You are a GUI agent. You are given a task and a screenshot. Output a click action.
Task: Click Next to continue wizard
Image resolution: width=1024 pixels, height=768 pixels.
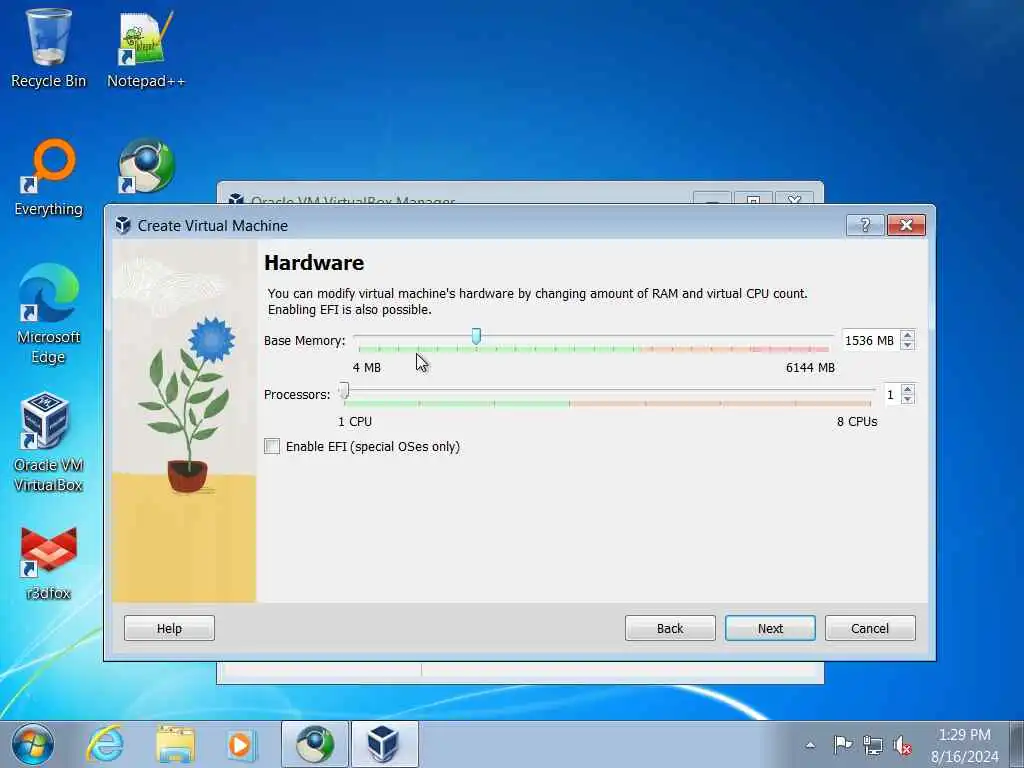pyautogui.click(x=770, y=628)
